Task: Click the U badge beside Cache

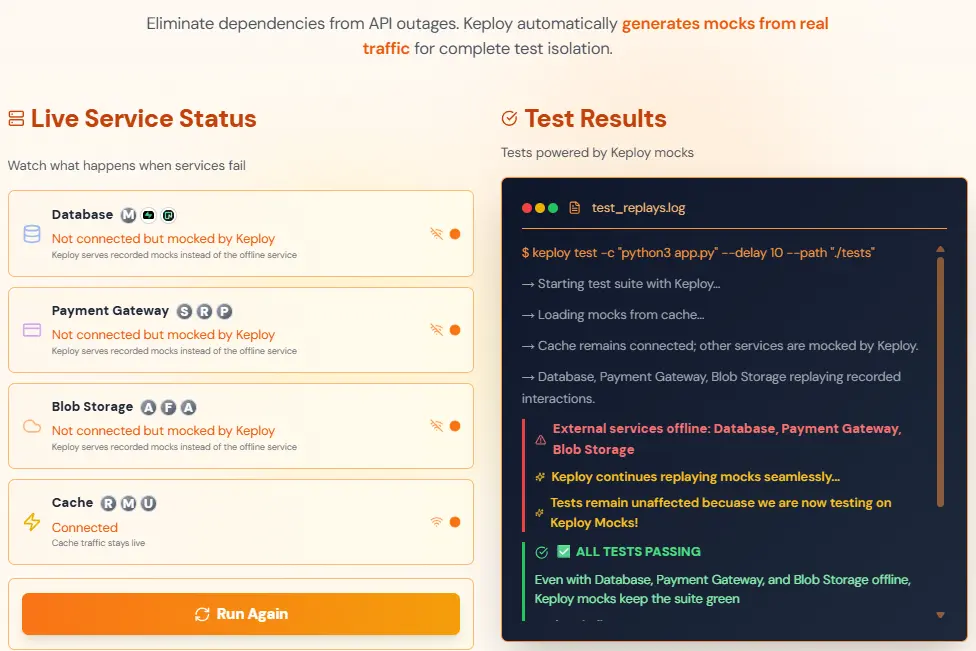Action: pyautogui.click(x=148, y=503)
